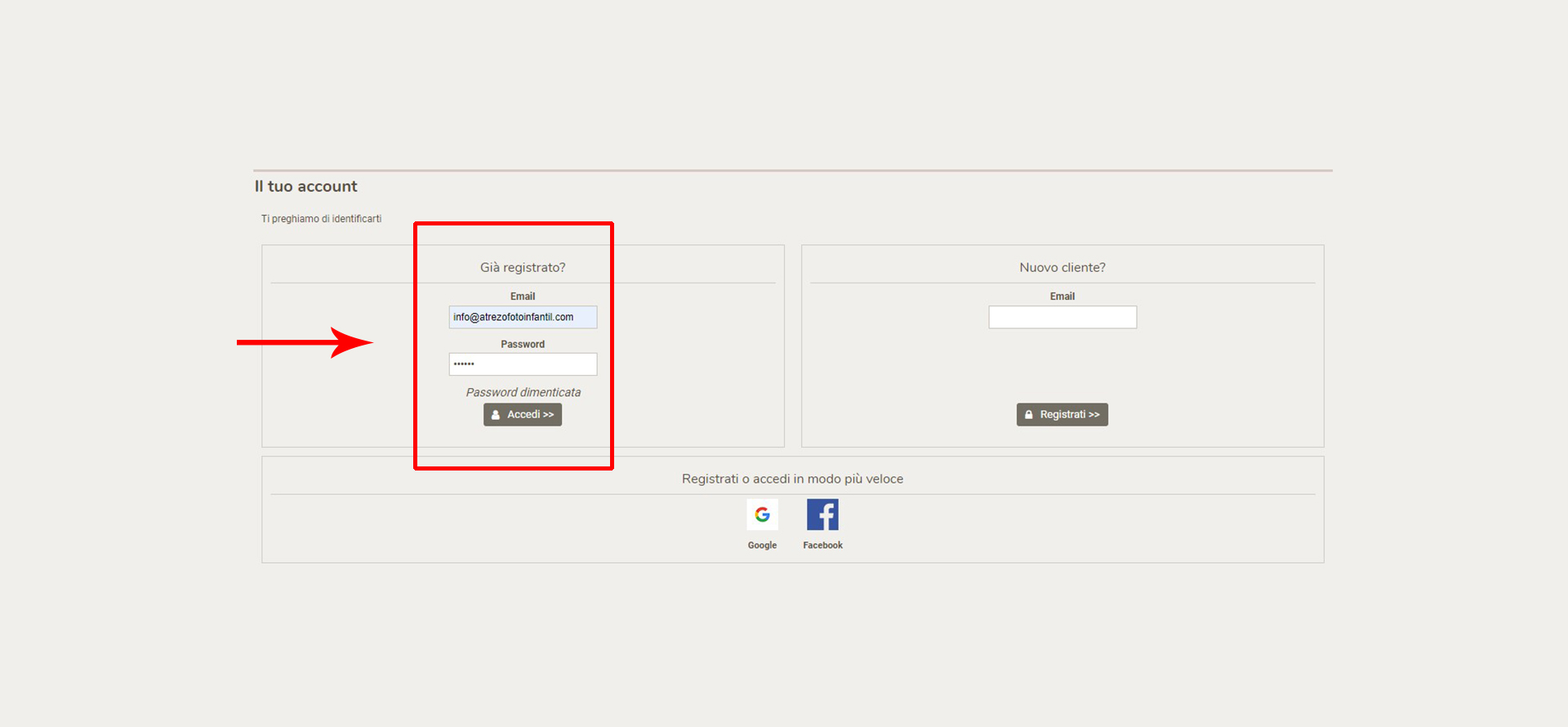
Task: Open the Password dimenticata link
Action: pos(523,393)
